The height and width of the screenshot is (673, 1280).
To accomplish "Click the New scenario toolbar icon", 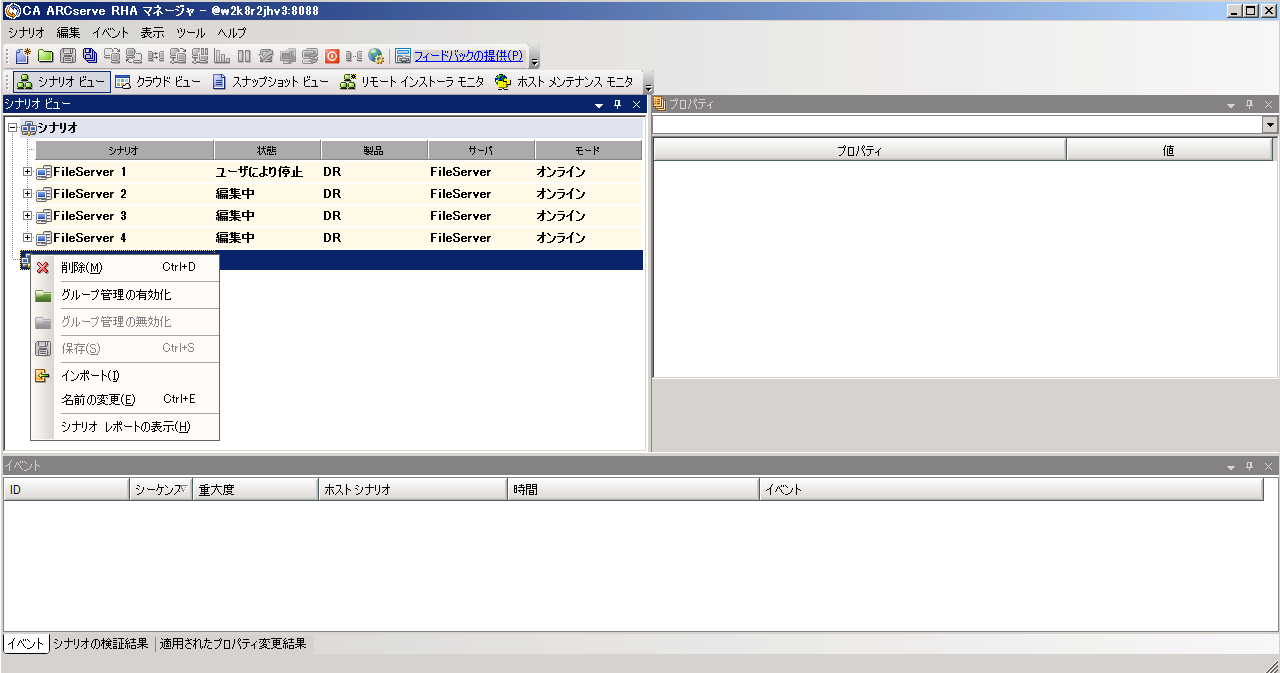I will point(23,56).
